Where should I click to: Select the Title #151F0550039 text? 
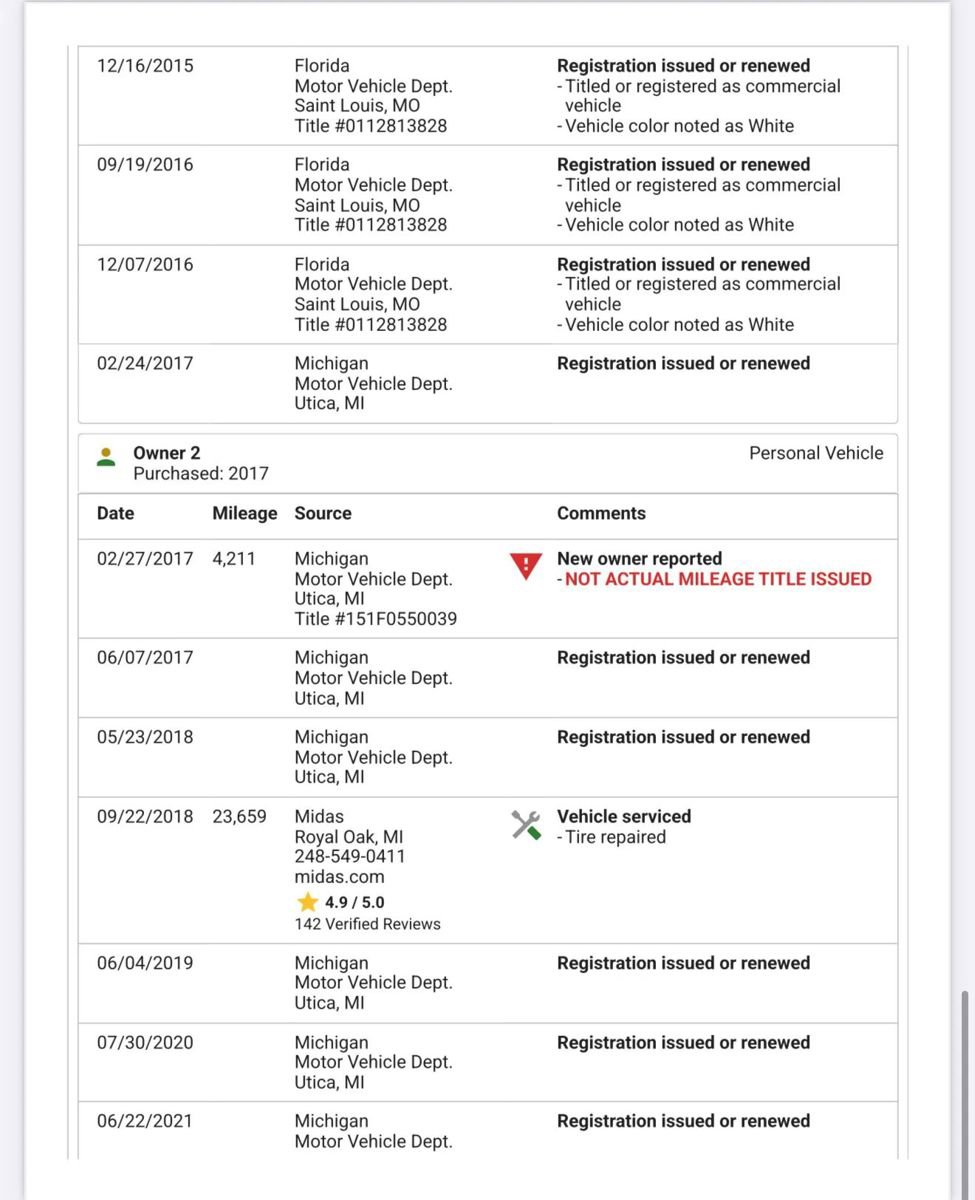375,619
